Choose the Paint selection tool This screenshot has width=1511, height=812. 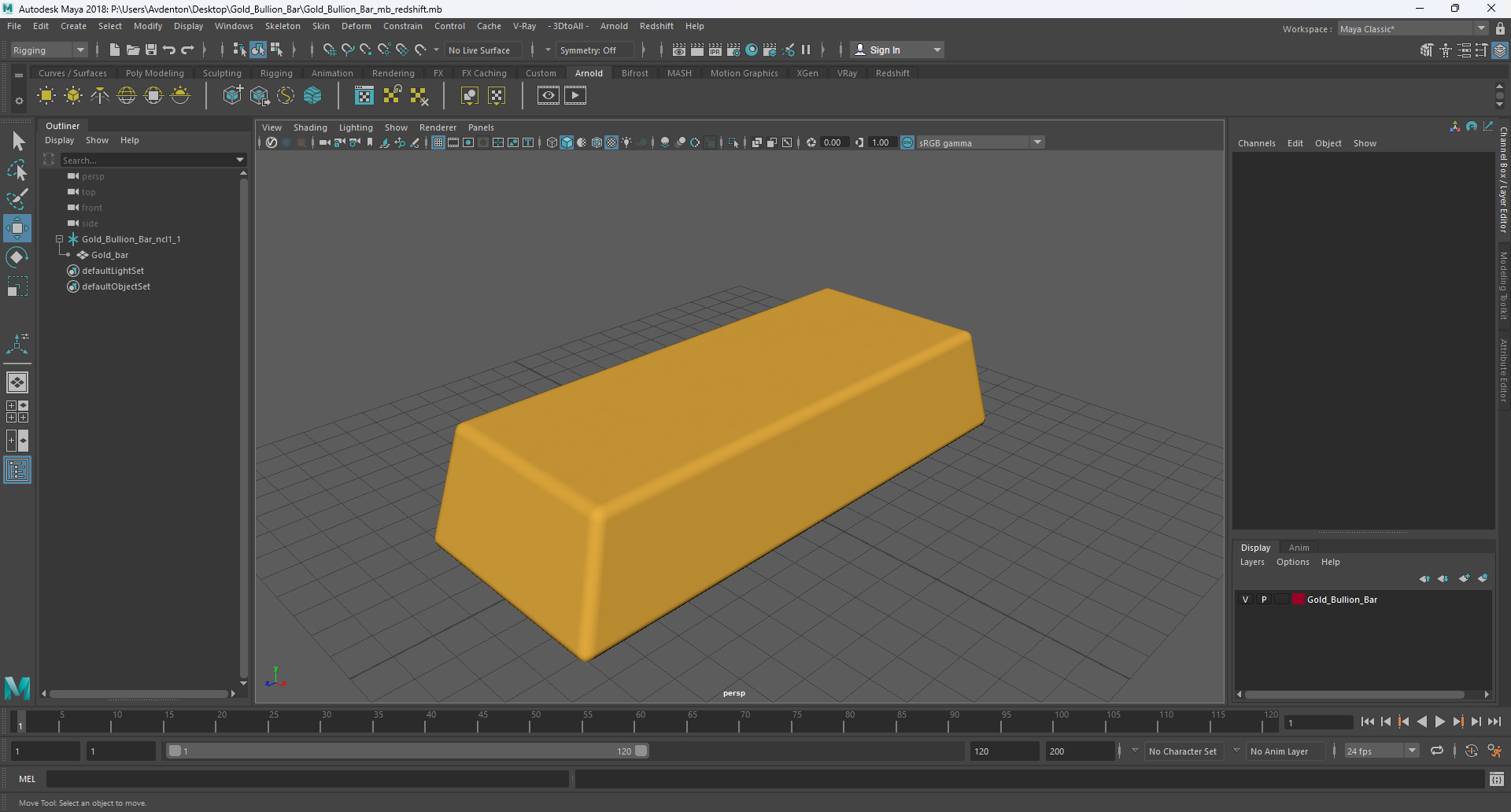click(17, 198)
